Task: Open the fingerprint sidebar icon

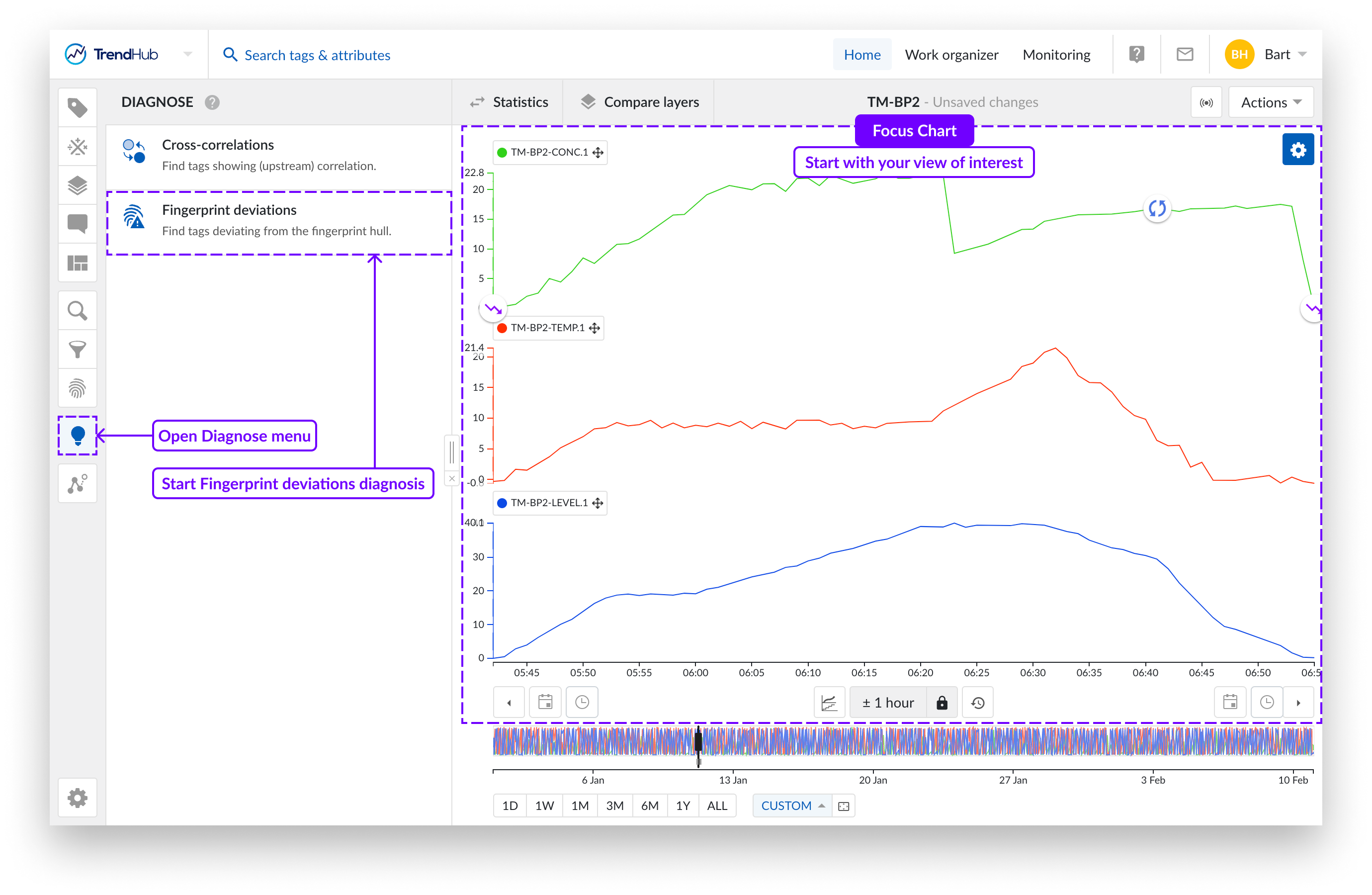Action: click(x=77, y=388)
